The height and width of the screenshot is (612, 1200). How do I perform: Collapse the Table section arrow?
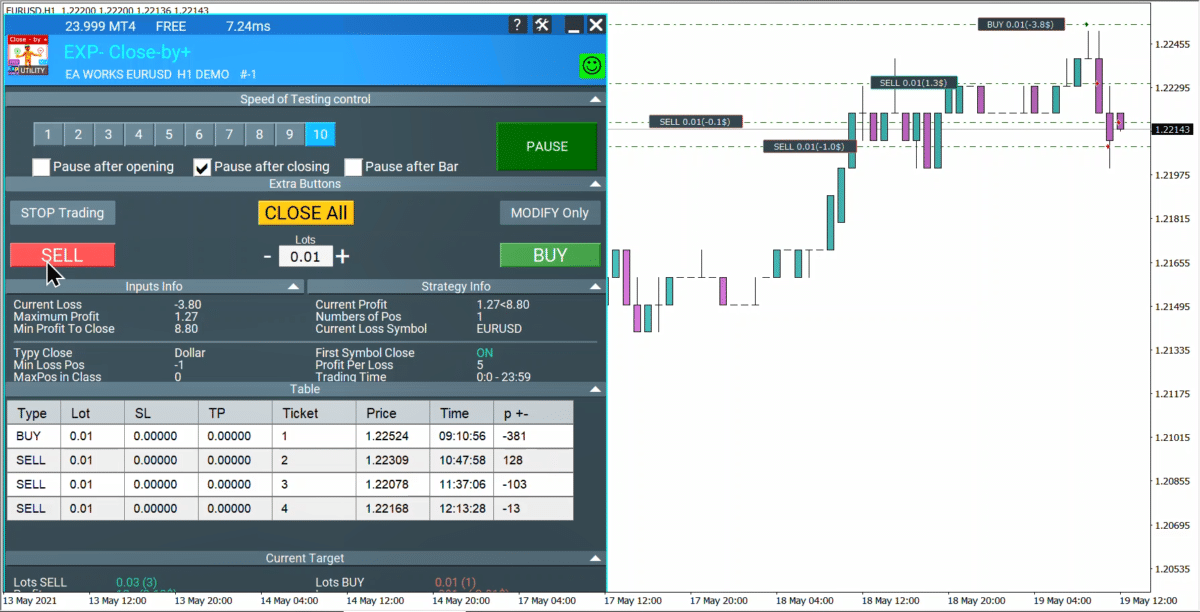[595, 389]
